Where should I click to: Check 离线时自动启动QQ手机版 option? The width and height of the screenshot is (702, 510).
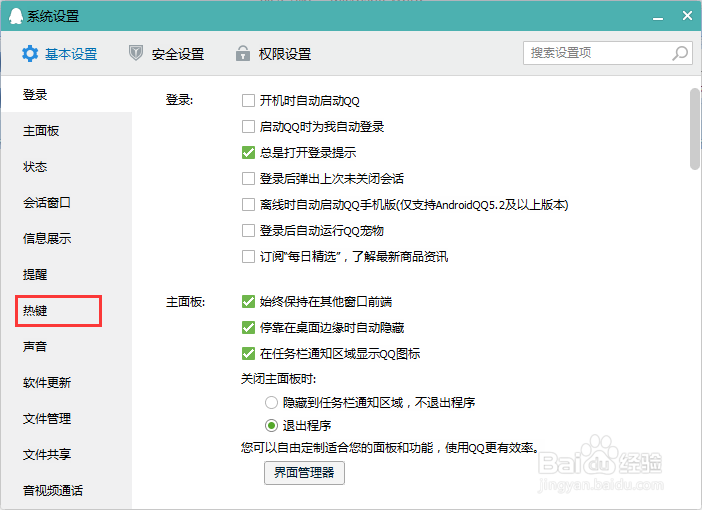pos(248,205)
